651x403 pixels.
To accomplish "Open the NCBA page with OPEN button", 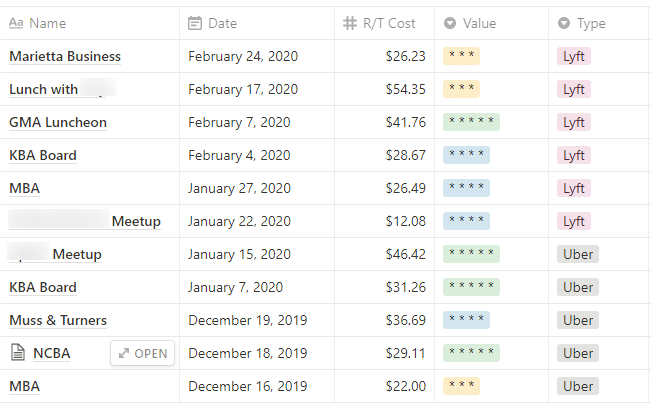I will (142, 353).
